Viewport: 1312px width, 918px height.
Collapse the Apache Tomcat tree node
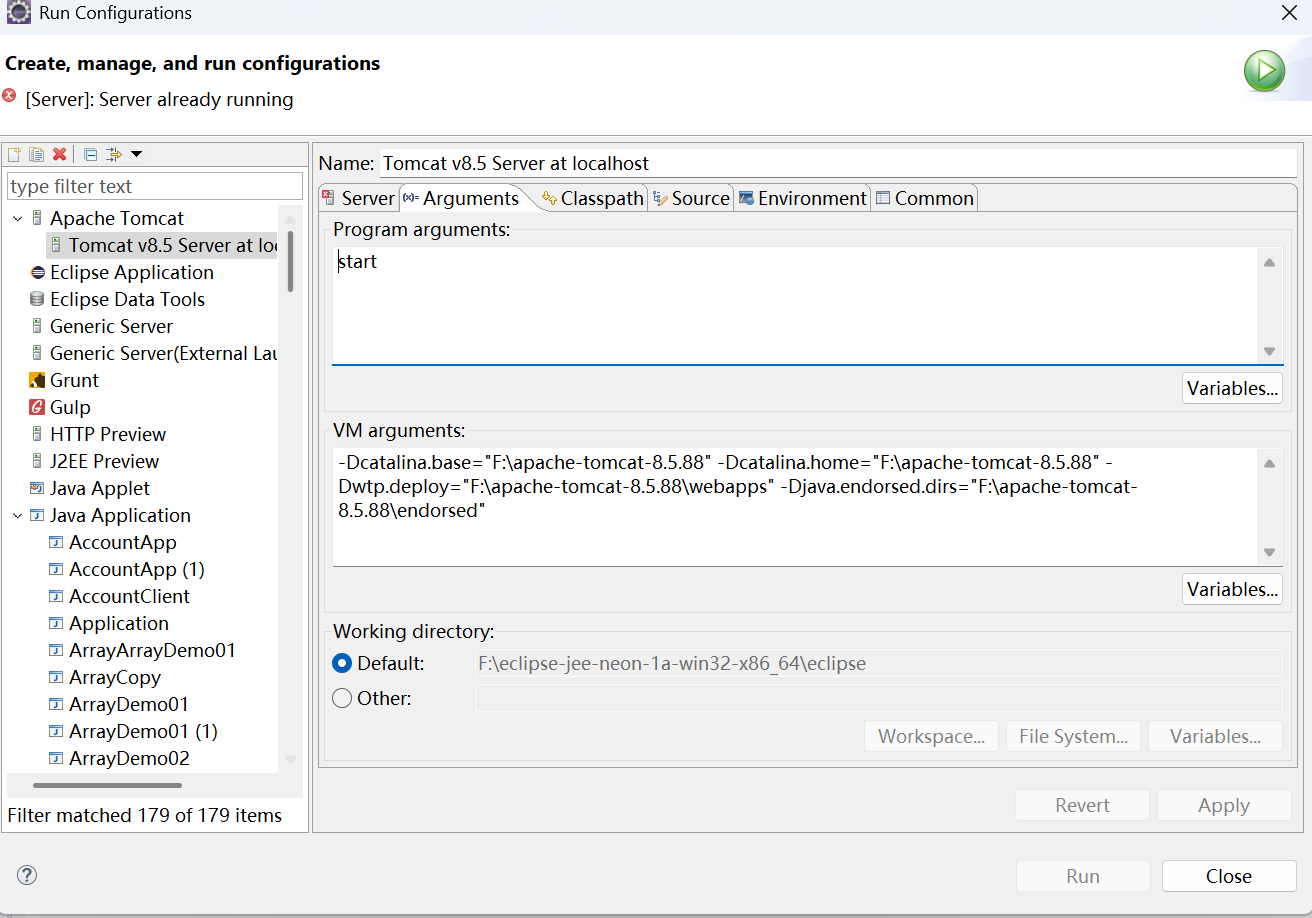point(17,218)
